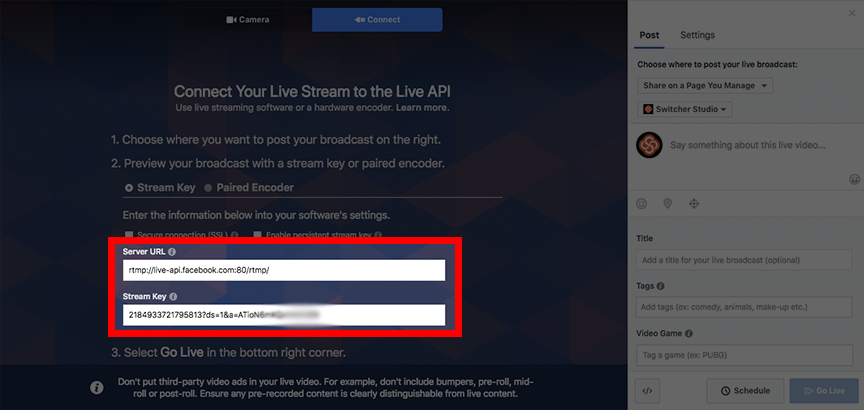Click the Schedule button
Viewport: 864px width, 410px height.
[746, 391]
